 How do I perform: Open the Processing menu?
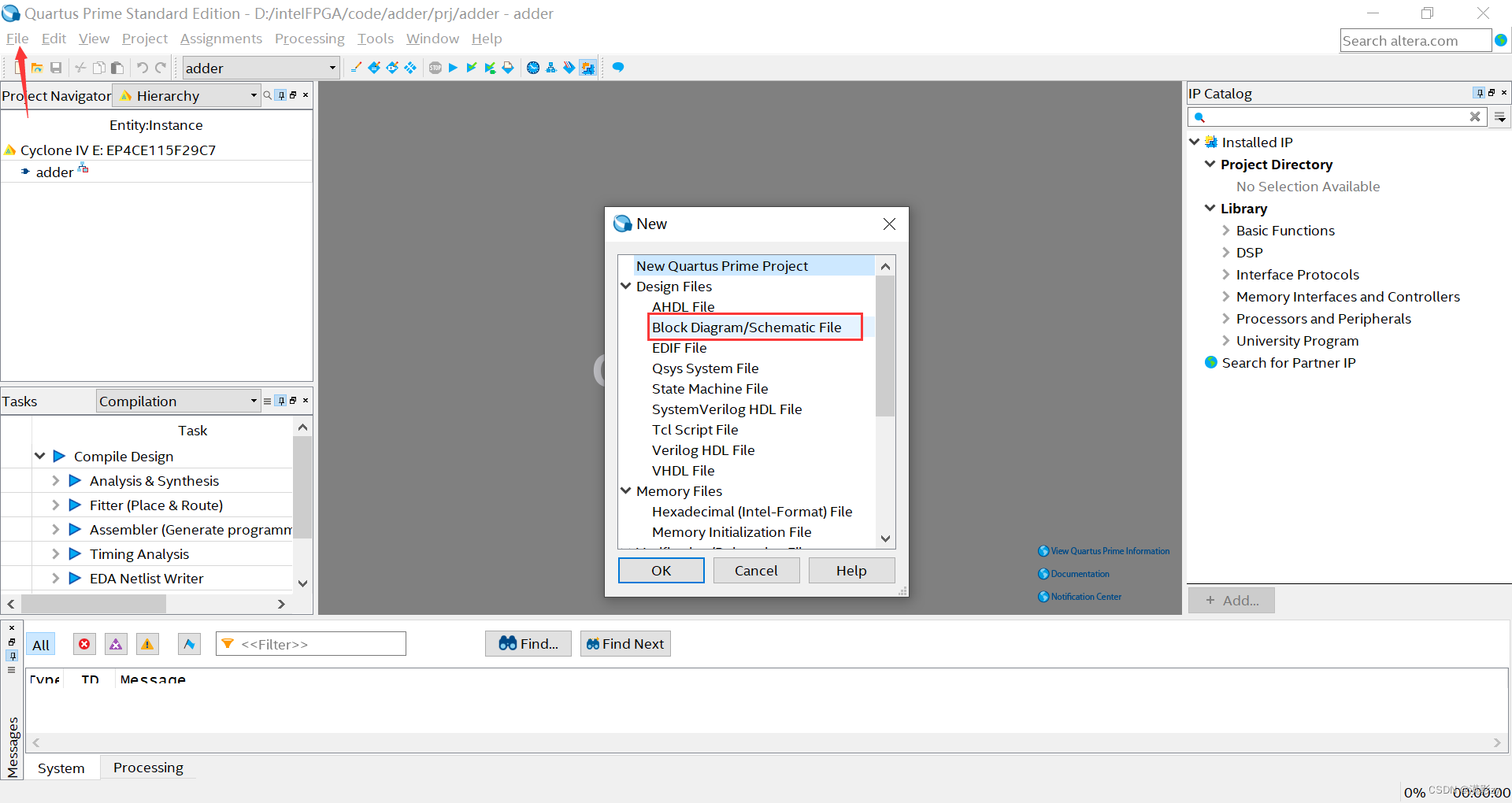[x=309, y=39]
